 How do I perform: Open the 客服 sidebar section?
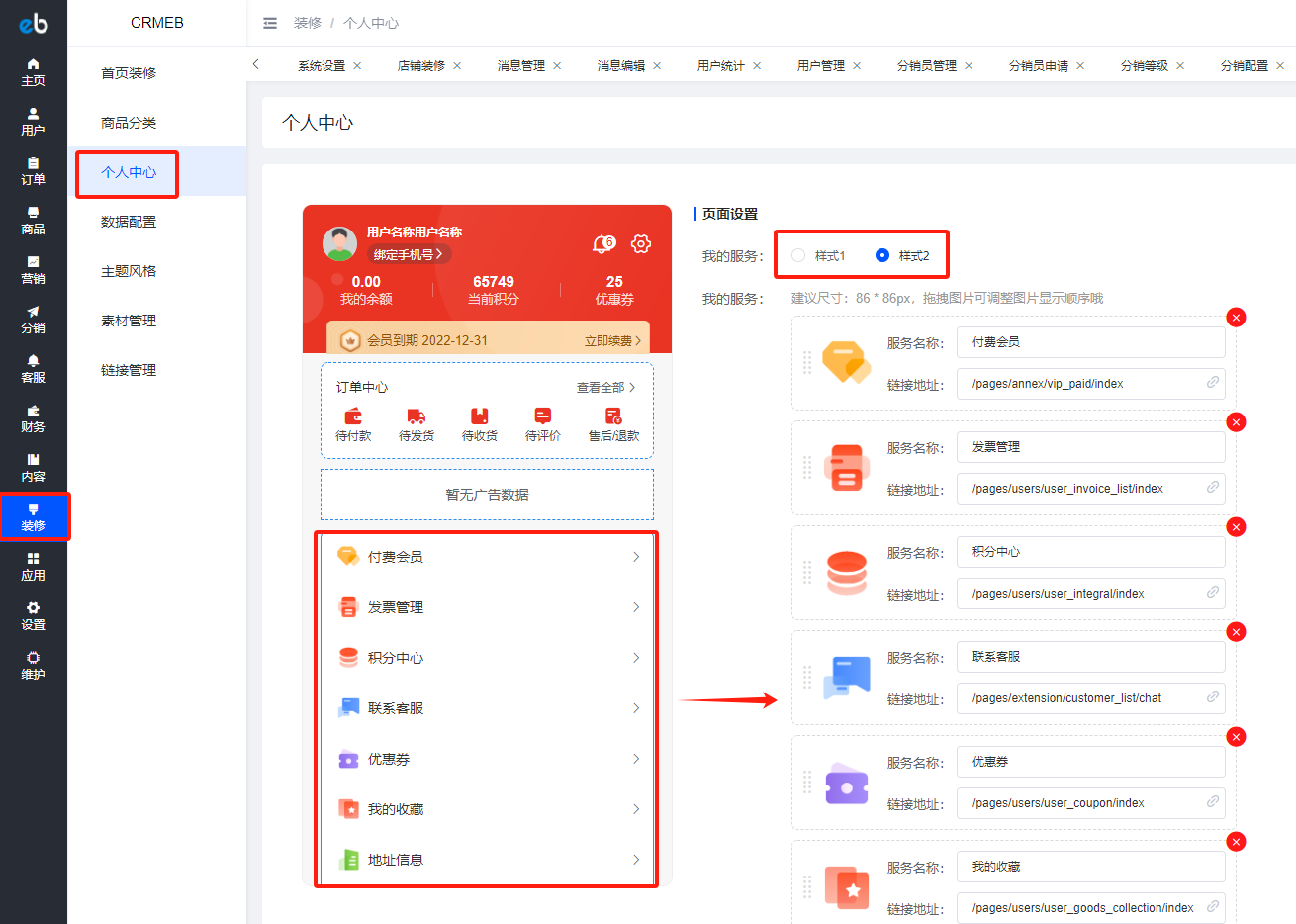click(x=33, y=368)
